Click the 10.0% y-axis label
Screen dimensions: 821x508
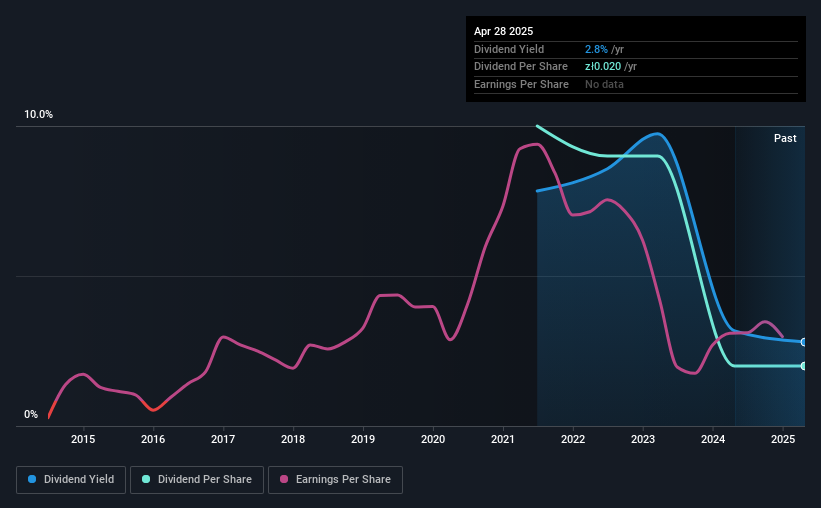38,115
